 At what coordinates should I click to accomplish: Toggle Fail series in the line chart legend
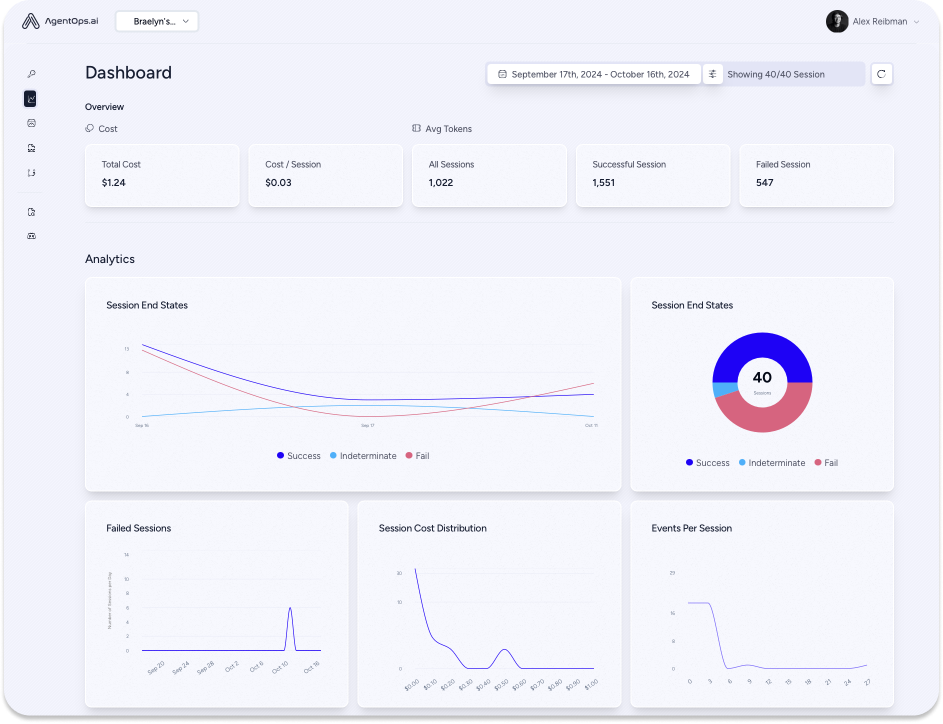pos(417,456)
